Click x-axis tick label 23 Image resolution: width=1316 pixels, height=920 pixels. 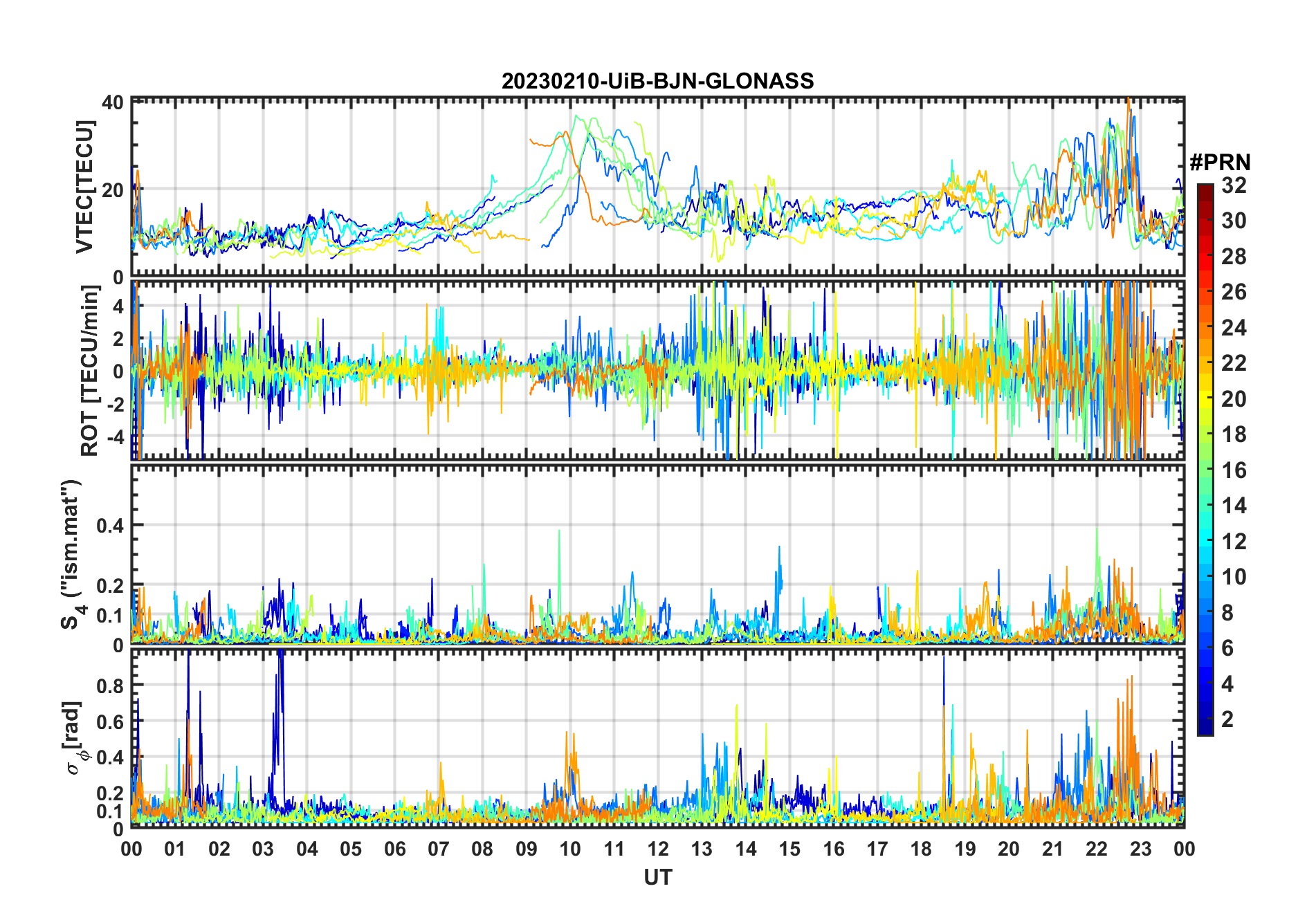[x=1140, y=849]
